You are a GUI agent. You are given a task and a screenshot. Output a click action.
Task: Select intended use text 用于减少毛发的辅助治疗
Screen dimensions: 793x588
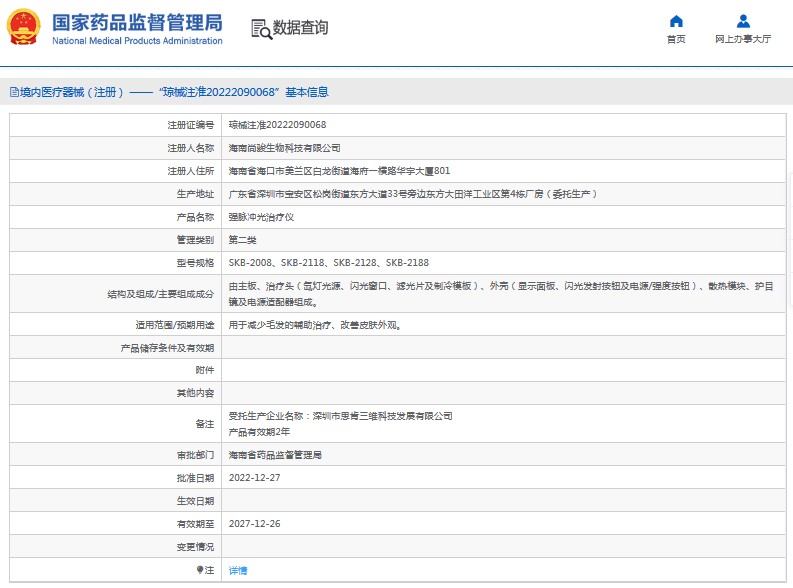point(315,325)
